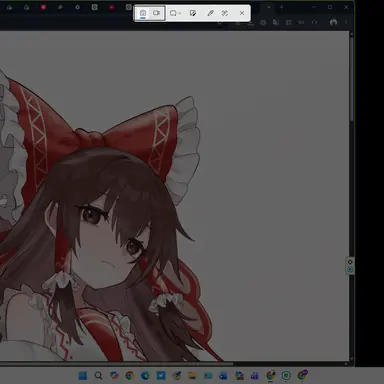Screen dimensions: 384x384
Task: Open File Explorer folder icon
Action: click(x=192, y=376)
